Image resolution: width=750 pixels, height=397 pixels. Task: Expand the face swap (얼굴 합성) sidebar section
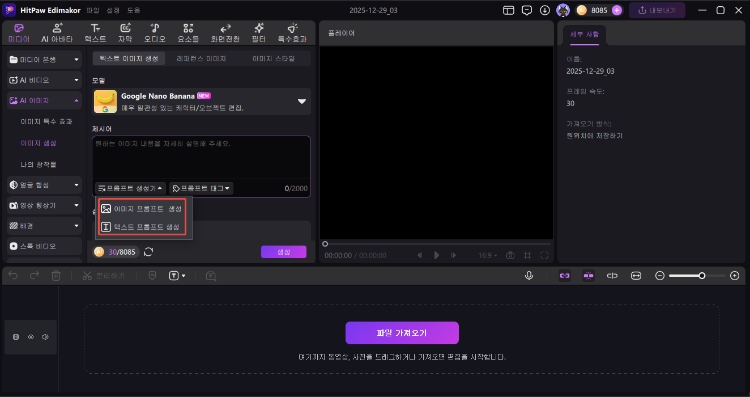pos(44,185)
